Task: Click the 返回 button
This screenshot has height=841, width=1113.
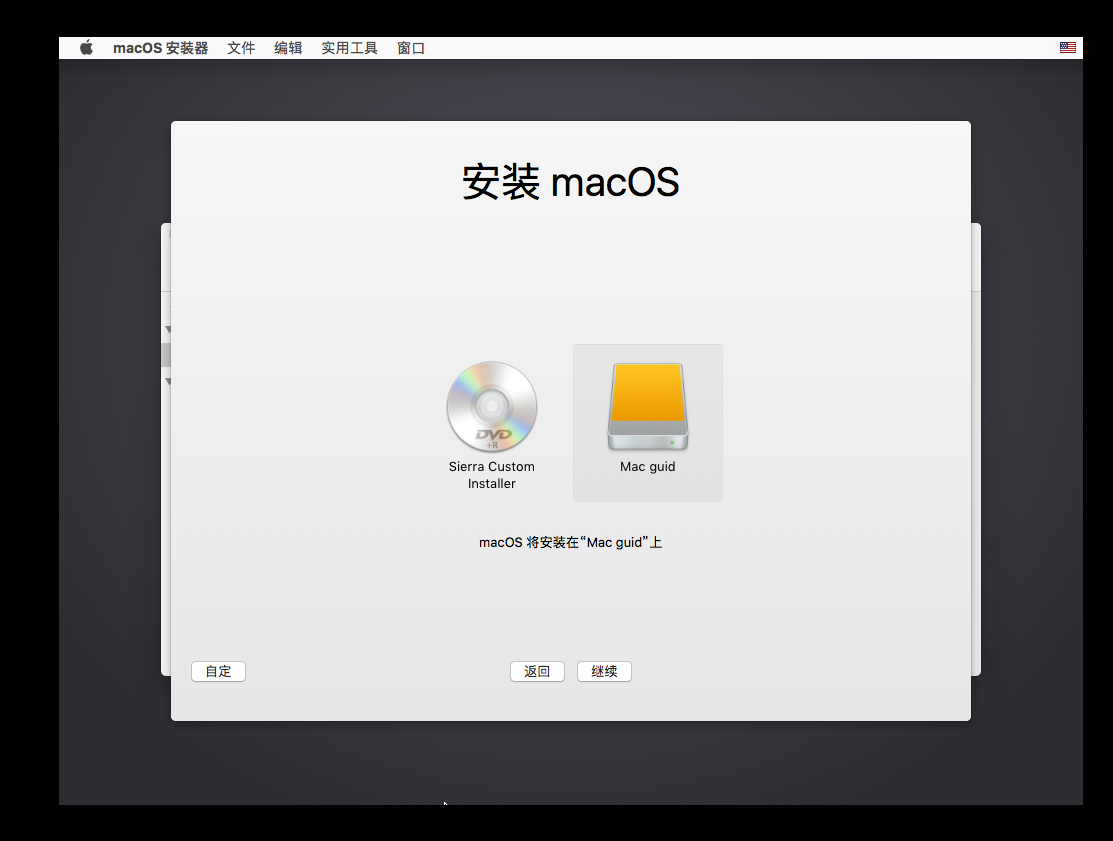Action: pyautogui.click(x=537, y=671)
